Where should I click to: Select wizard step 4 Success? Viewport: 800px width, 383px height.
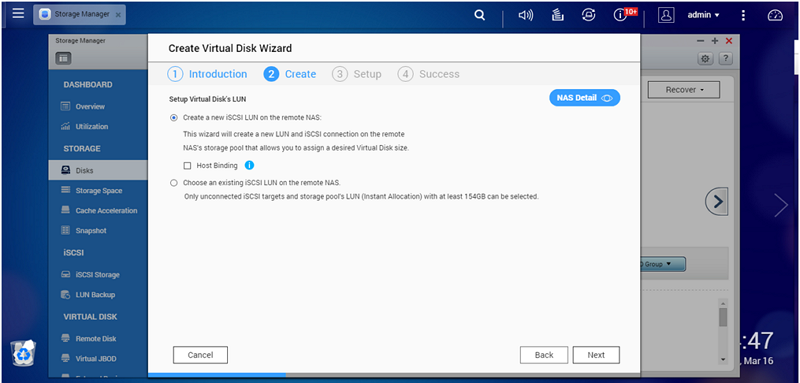[428, 74]
